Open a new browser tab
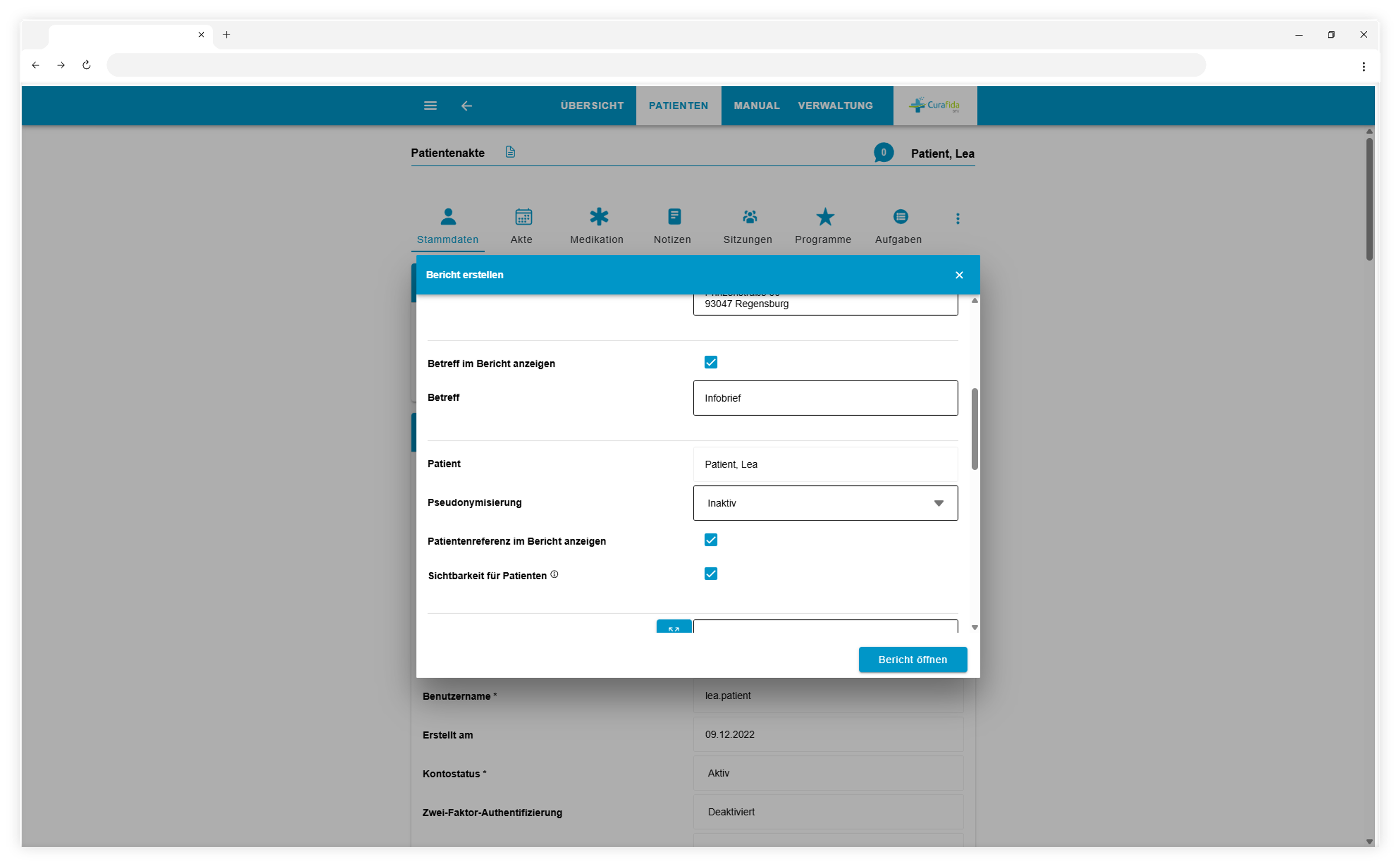This screenshot has width=1400, height=867. 226,34
